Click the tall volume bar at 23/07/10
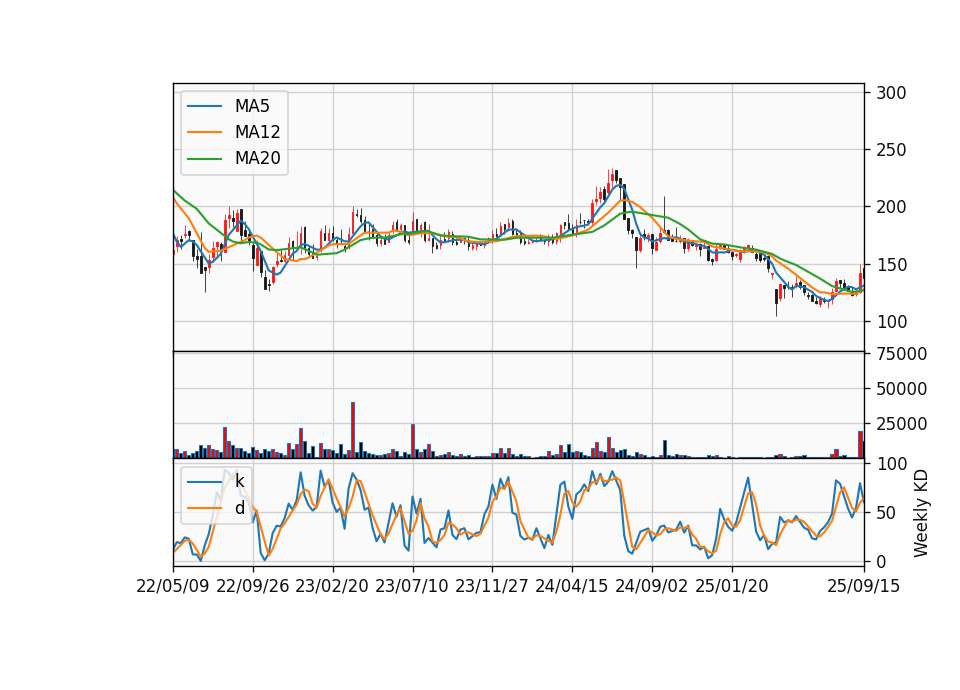Image resolution: width=960 pixels, height=690 pixels. (x=413, y=441)
